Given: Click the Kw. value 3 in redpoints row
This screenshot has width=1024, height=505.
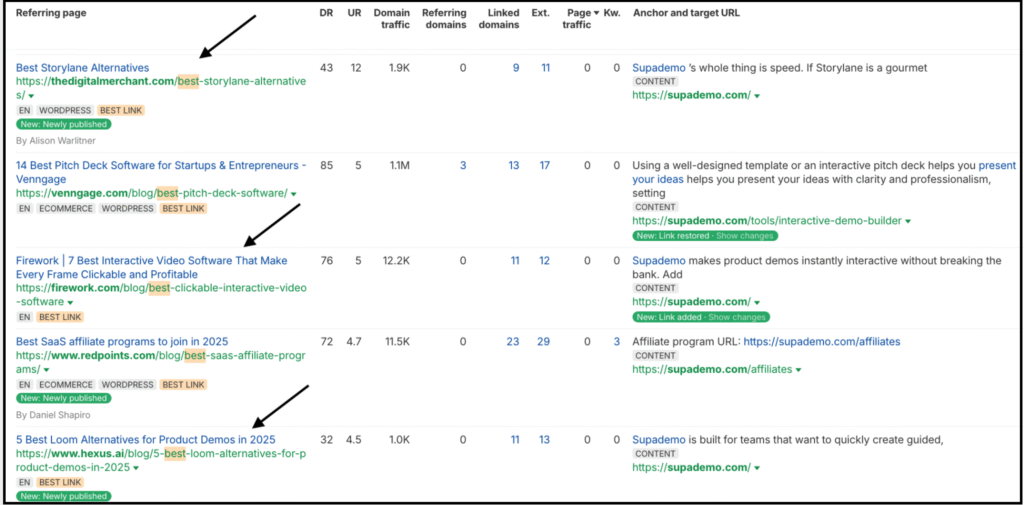Looking at the screenshot, I should pos(616,342).
